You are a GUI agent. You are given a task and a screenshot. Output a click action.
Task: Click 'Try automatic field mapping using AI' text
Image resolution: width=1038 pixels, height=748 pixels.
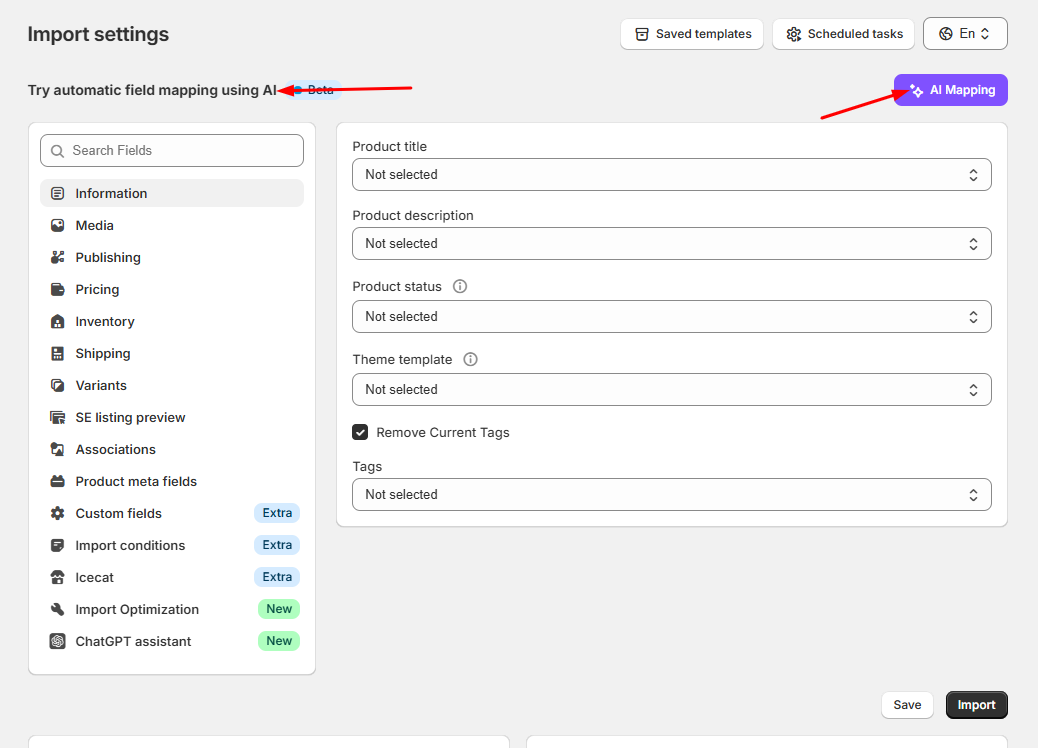coord(152,90)
